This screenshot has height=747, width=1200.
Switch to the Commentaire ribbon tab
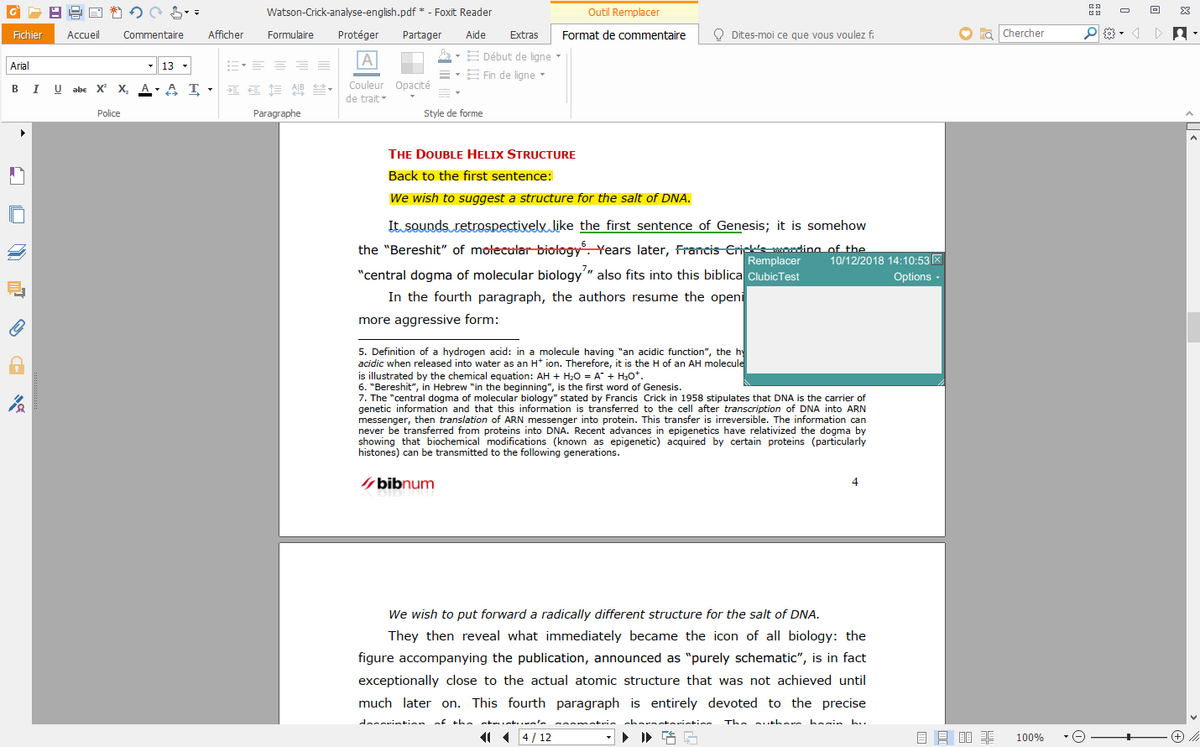point(153,35)
